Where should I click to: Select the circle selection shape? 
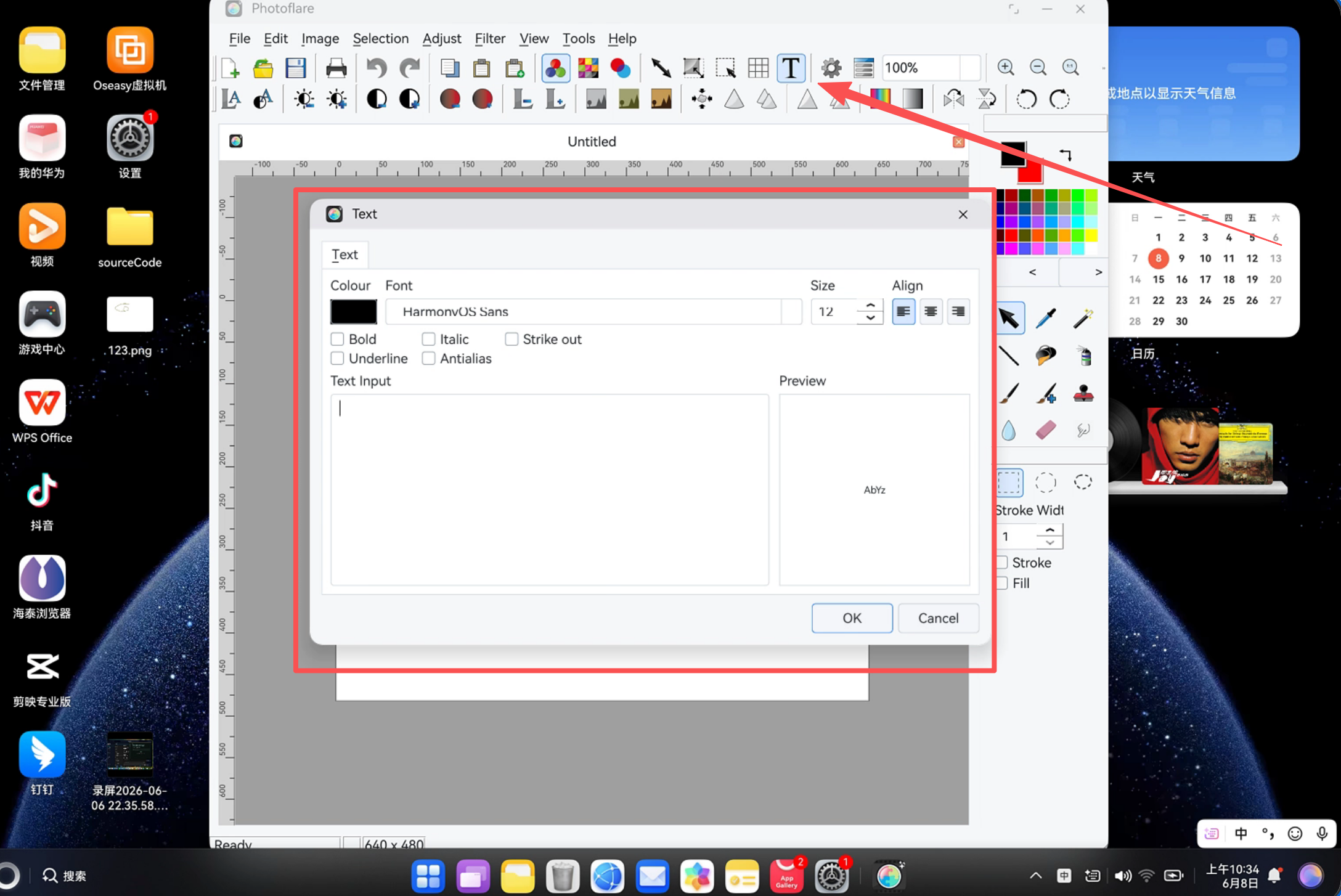pos(1046,483)
